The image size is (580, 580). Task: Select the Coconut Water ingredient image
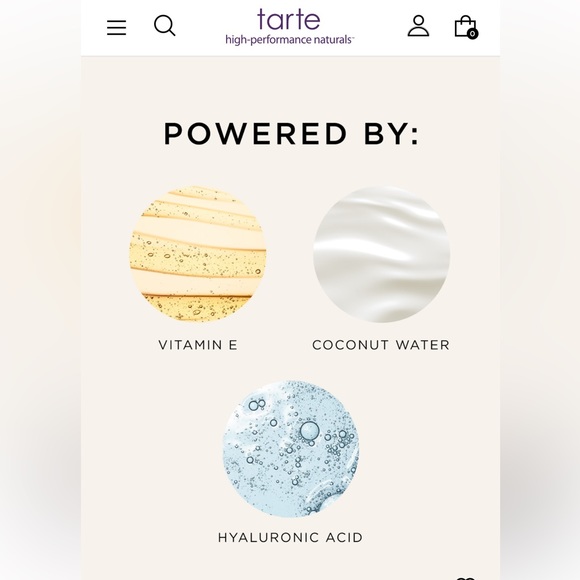tap(381, 254)
